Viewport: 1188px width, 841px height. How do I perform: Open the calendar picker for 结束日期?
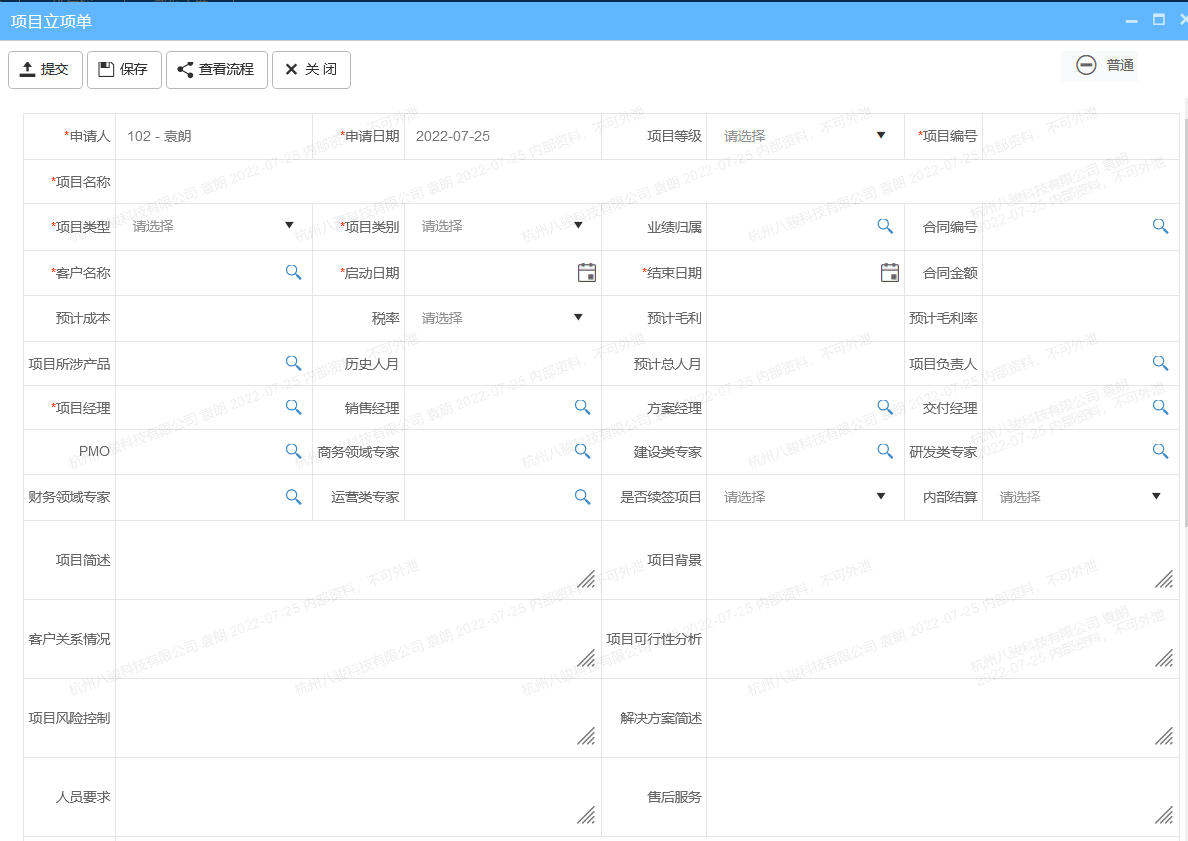coord(889,272)
